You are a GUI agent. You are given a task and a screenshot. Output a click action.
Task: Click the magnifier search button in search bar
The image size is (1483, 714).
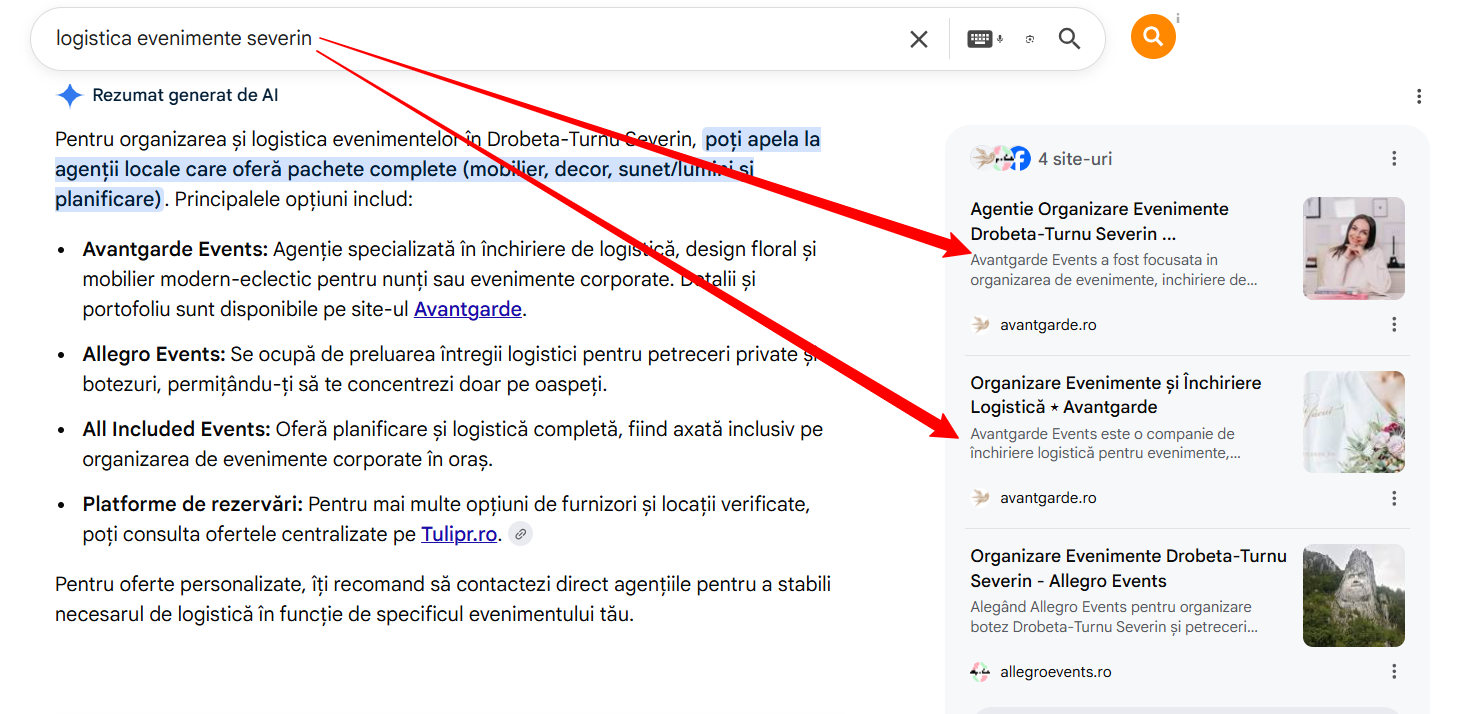click(x=1069, y=39)
